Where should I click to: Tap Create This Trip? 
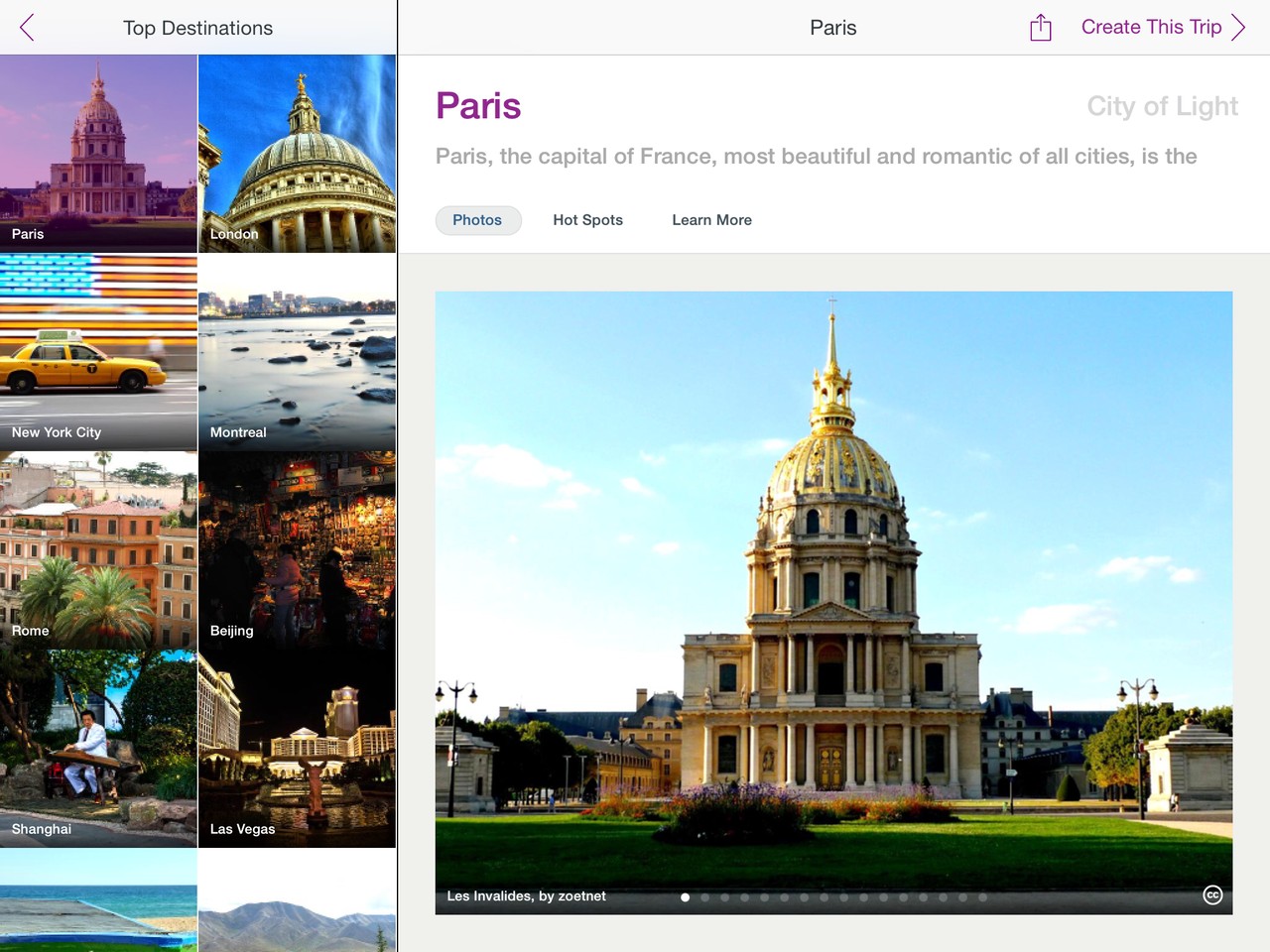pos(1151,28)
